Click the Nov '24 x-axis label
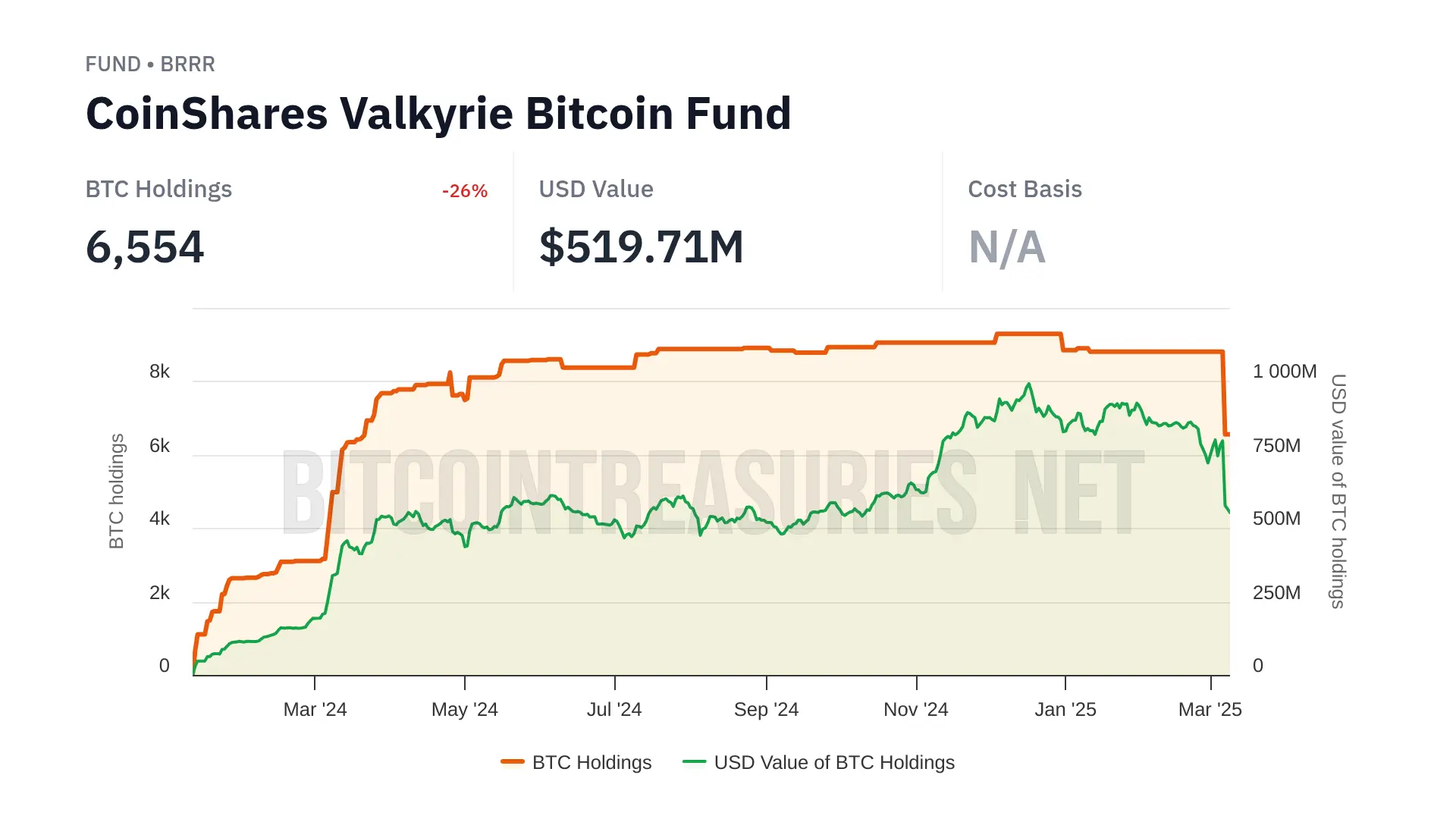Image resolution: width=1456 pixels, height=819 pixels. tap(915, 710)
